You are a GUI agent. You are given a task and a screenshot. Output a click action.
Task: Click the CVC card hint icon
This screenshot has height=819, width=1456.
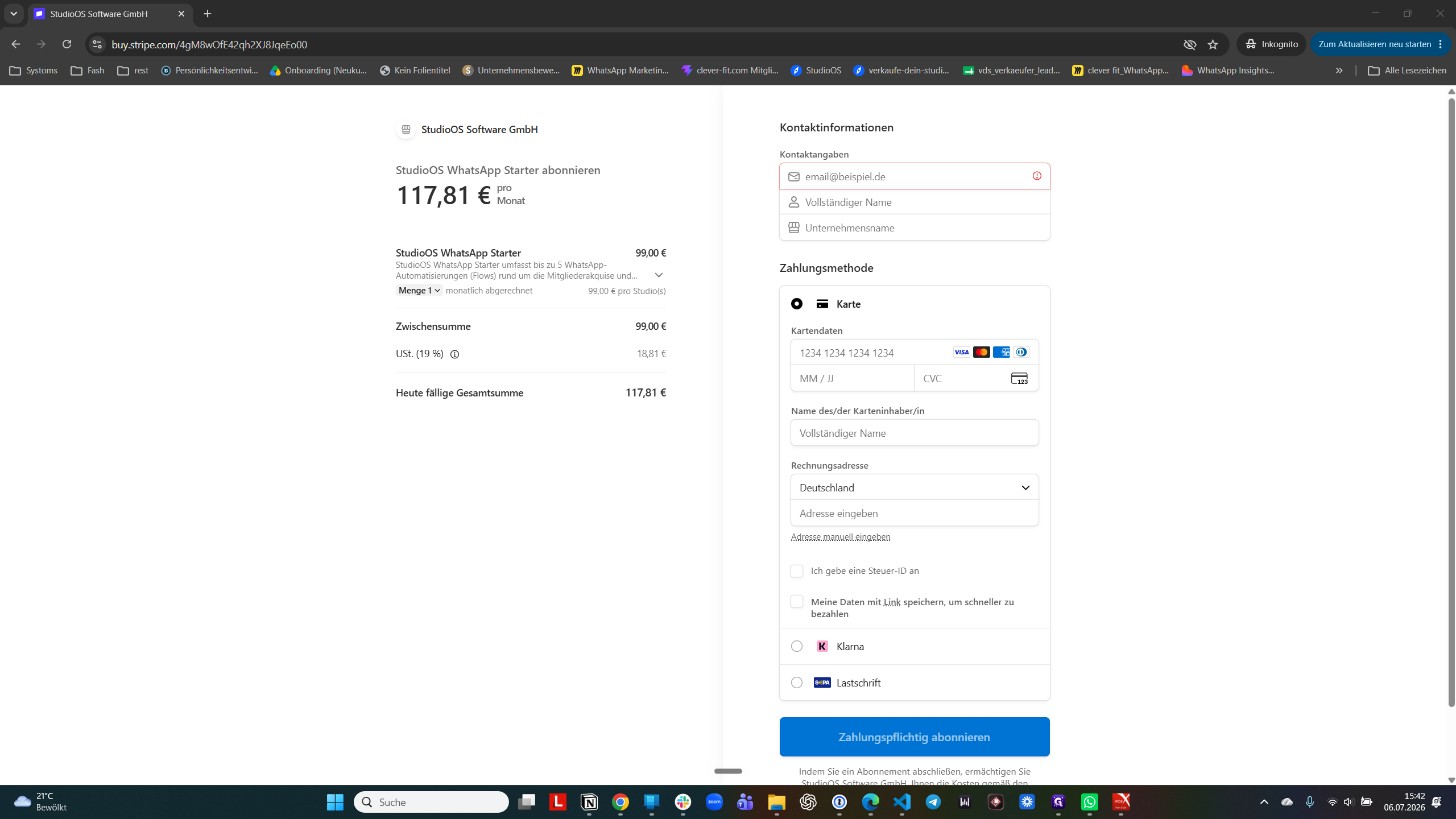point(1019,378)
